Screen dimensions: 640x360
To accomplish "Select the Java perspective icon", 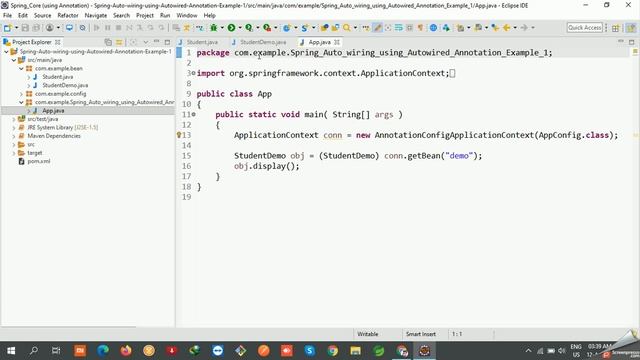I will pyautogui.click(x=631, y=28).
